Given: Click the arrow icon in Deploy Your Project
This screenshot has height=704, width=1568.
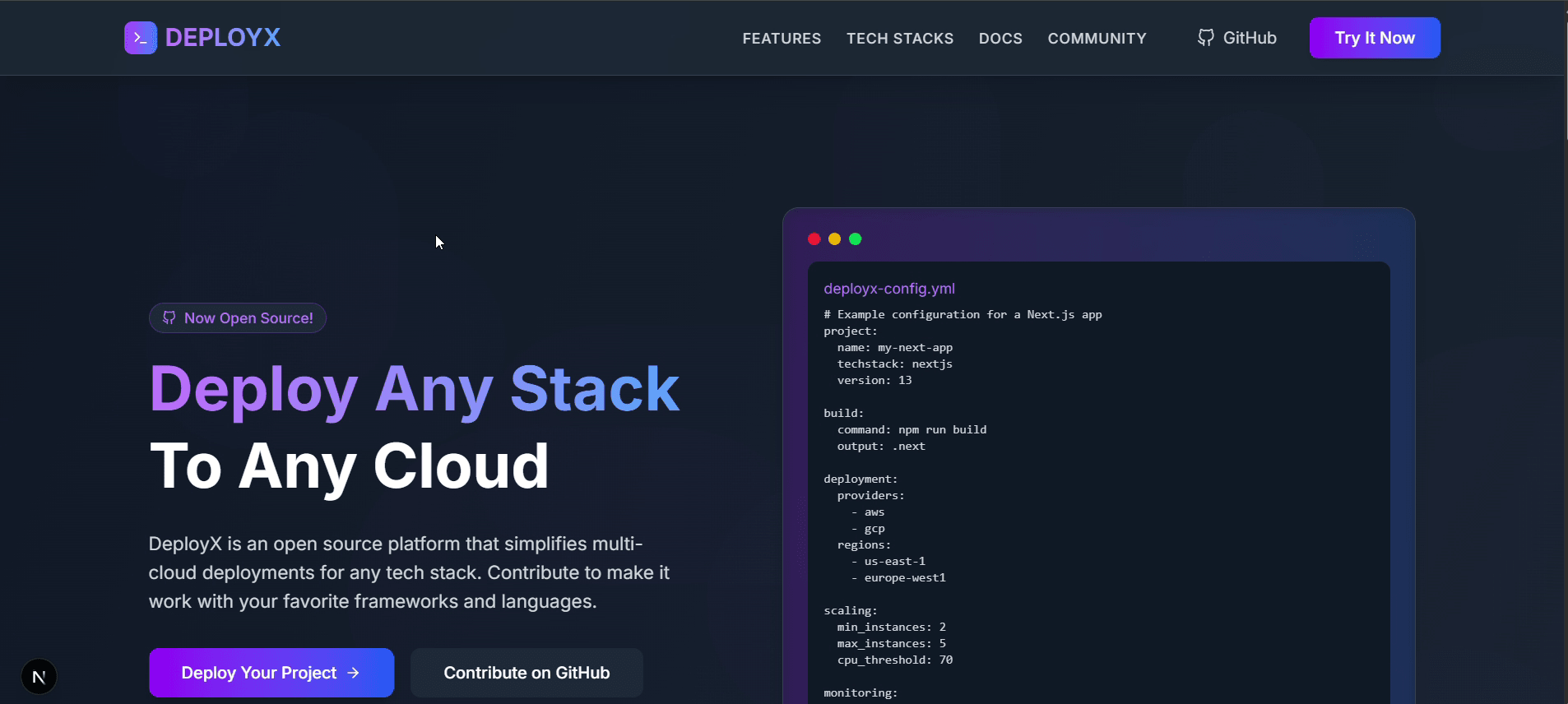Looking at the screenshot, I should pyautogui.click(x=354, y=673).
